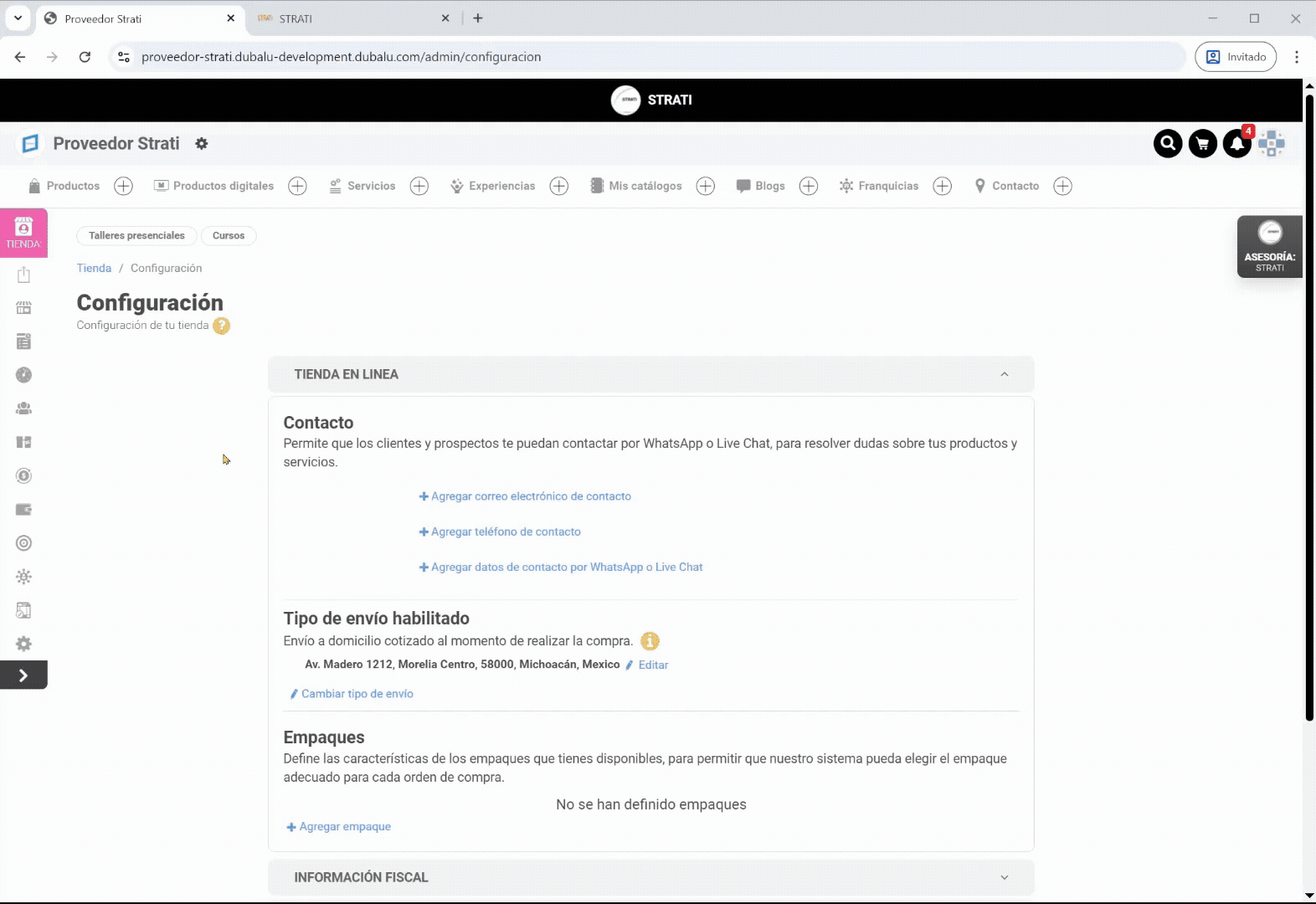Select Talleres presenciales chip

136,236
